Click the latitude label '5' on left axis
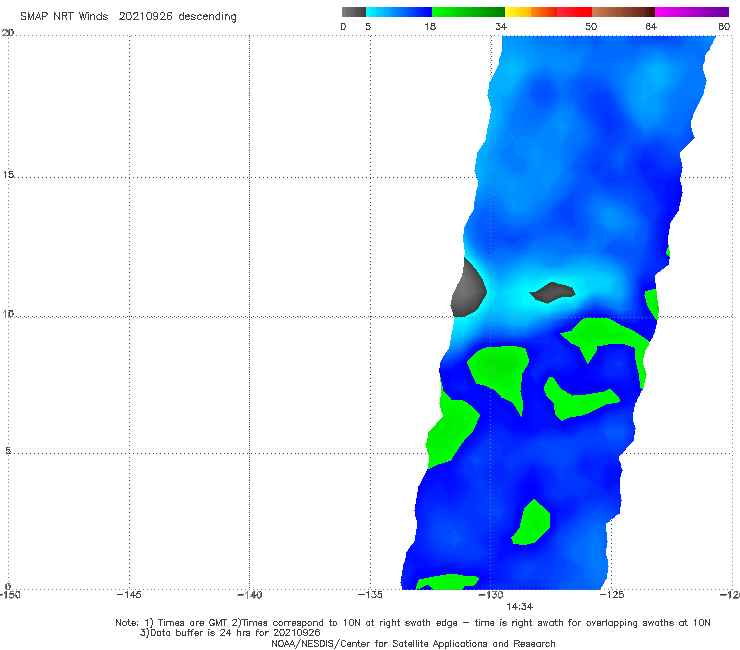The image size is (740, 650). tap(8, 451)
